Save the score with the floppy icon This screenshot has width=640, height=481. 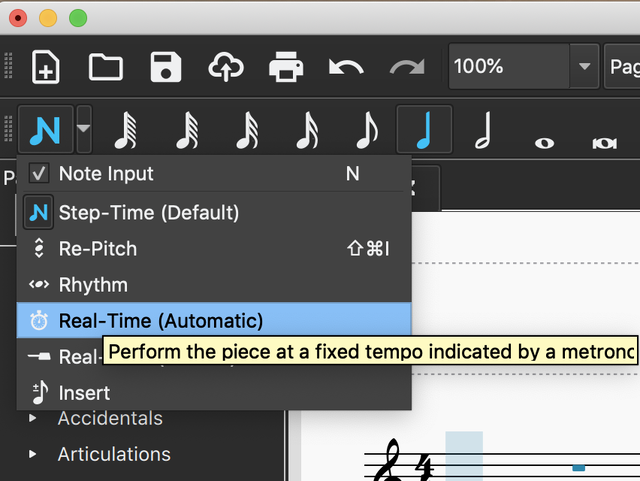coord(165,67)
